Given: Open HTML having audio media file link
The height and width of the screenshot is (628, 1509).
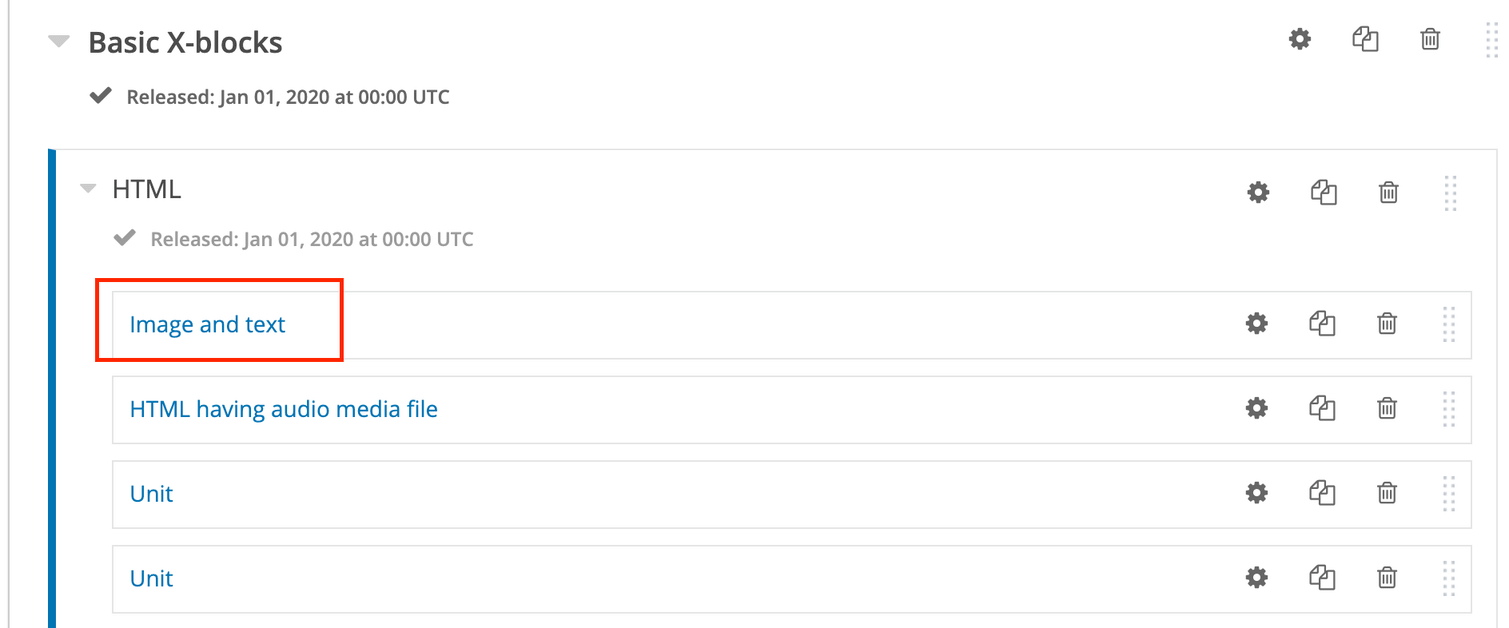Looking at the screenshot, I should 284,409.
